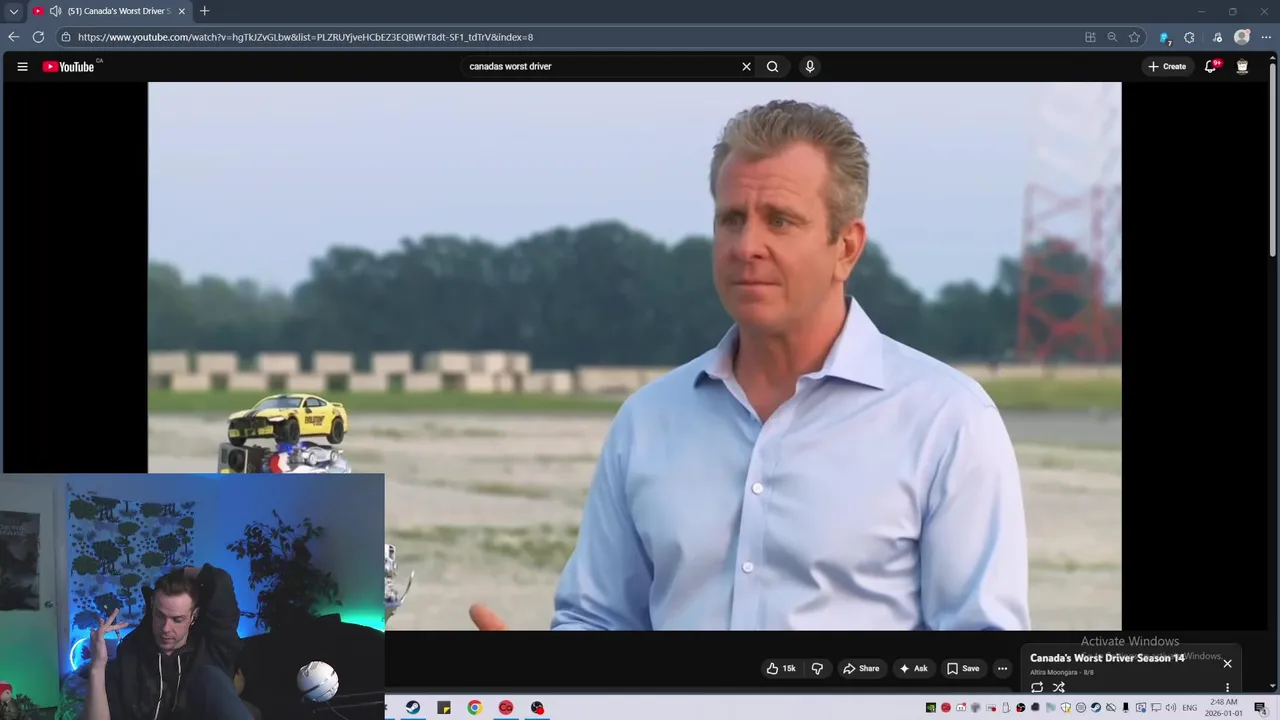Open the volume speaker tray icon
The image size is (1280, 720).
[x=1171, y=708]
